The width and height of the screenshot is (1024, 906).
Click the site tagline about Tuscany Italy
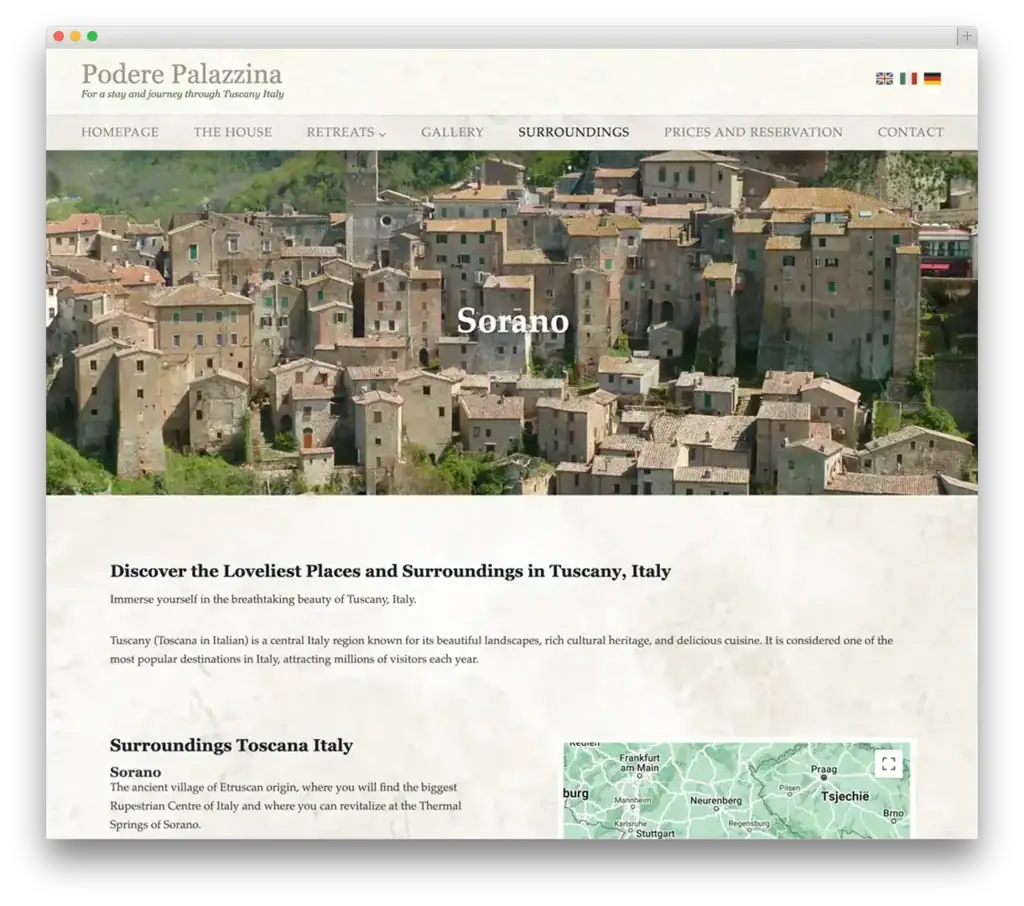[x=182, y=94]
